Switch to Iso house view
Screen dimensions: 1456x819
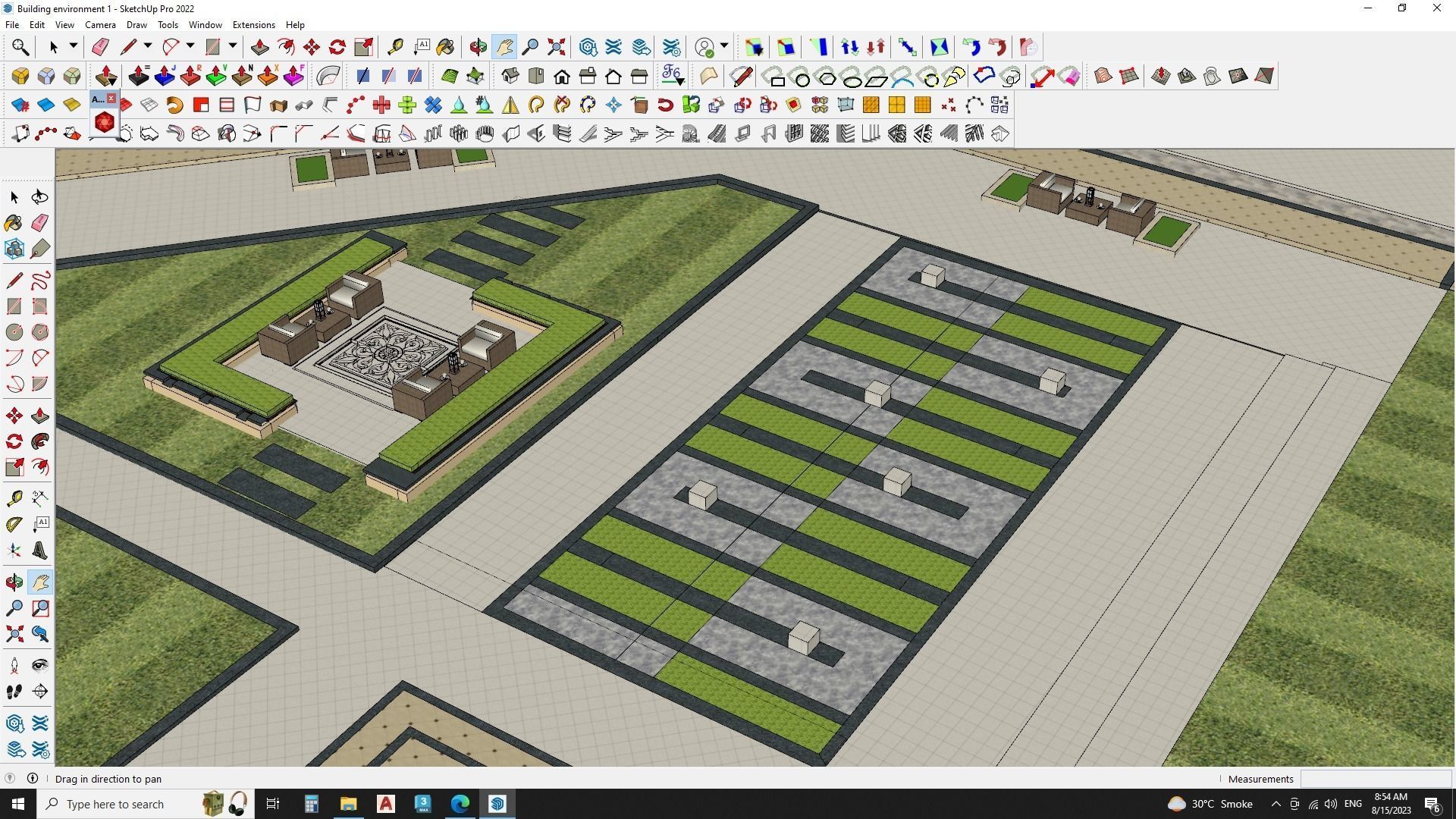[510, 76]
